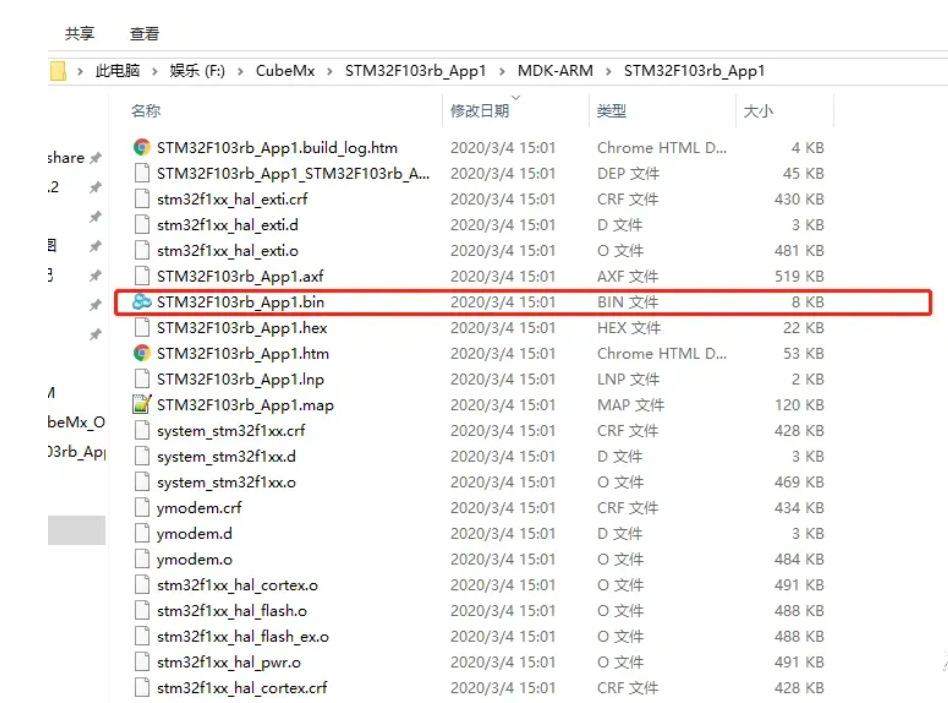Image resolution: width=948 pixels, height=703 pixels.
Task: Click file icon of stm32f1xx_hal_cortex.o
Action: pos(141,585)
